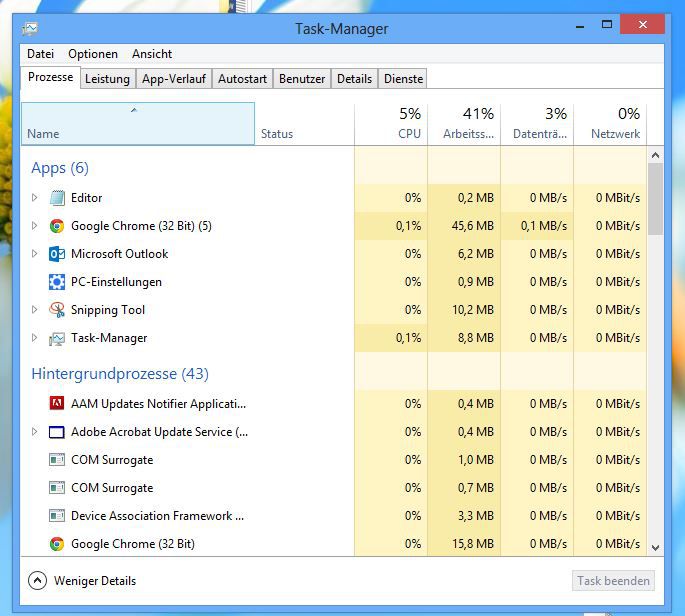Open the Optionen menu
The image size is (685, 616).
[x=93, y=54]
